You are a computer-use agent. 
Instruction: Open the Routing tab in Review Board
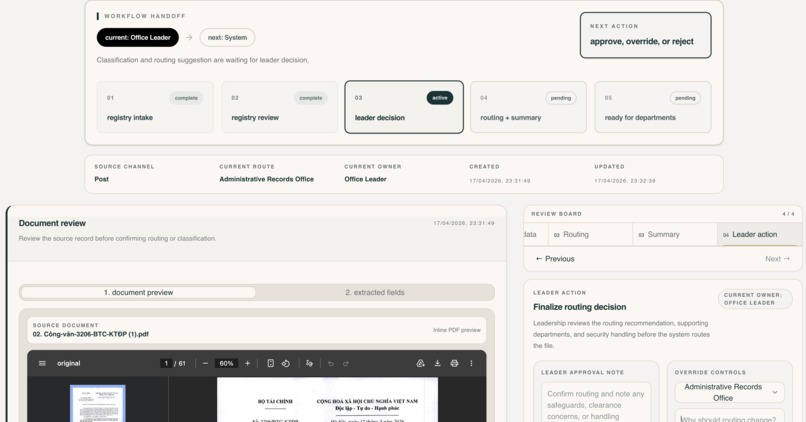[x=590, y=234]
